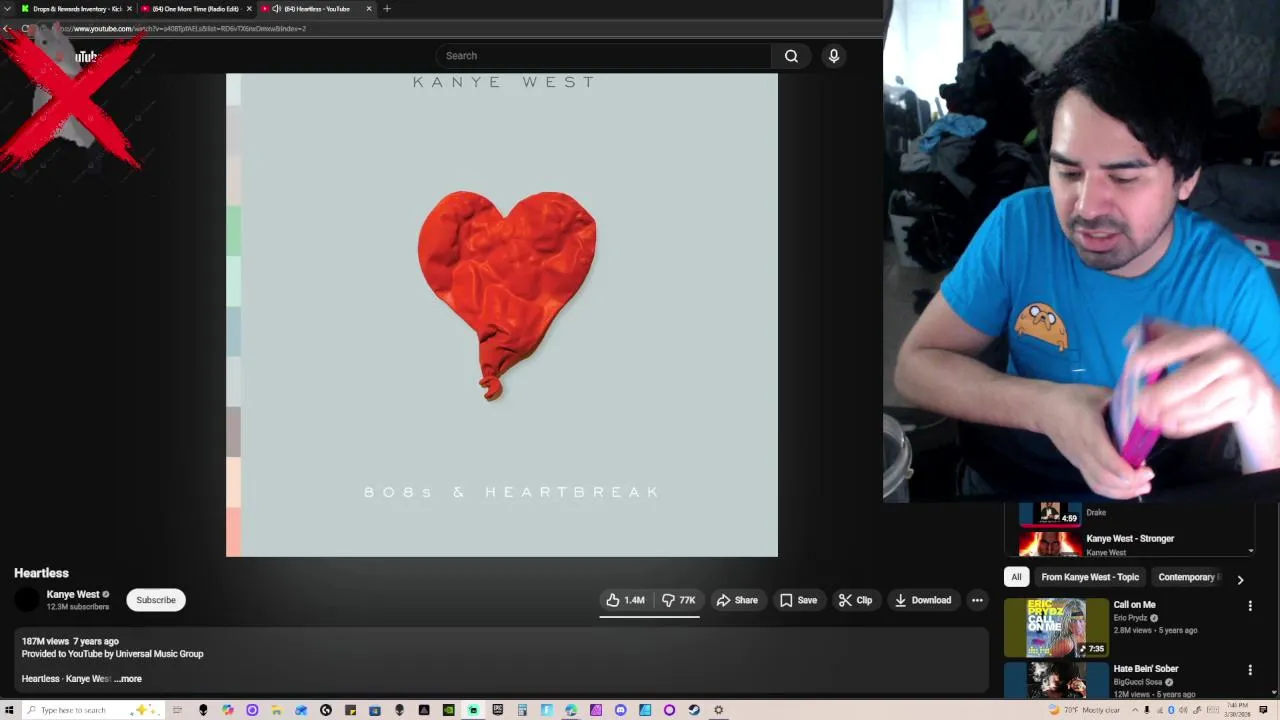Open weather widget 70°F Mostly clear
The height and width of the screenshot is (720, 1280).
click(1084, 710)
